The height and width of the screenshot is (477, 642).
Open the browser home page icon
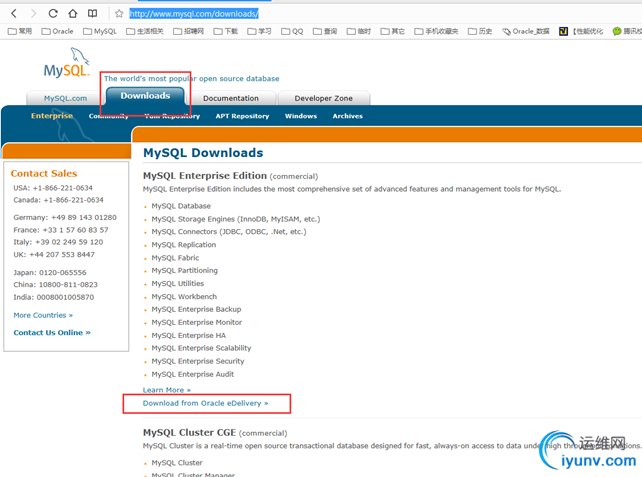tap(72, 14)
